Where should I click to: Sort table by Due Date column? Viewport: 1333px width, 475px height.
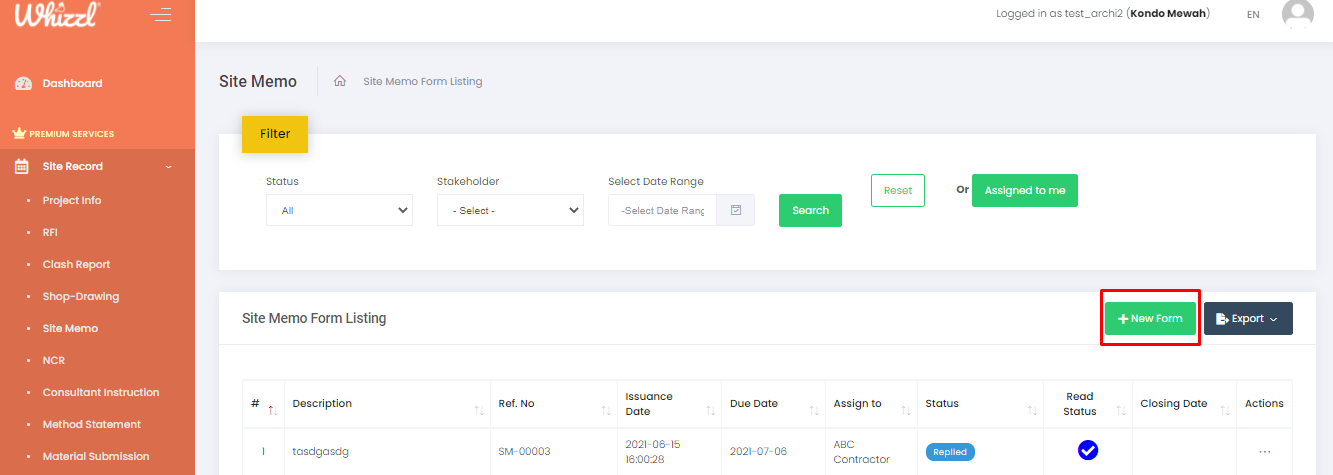(813, 410)
